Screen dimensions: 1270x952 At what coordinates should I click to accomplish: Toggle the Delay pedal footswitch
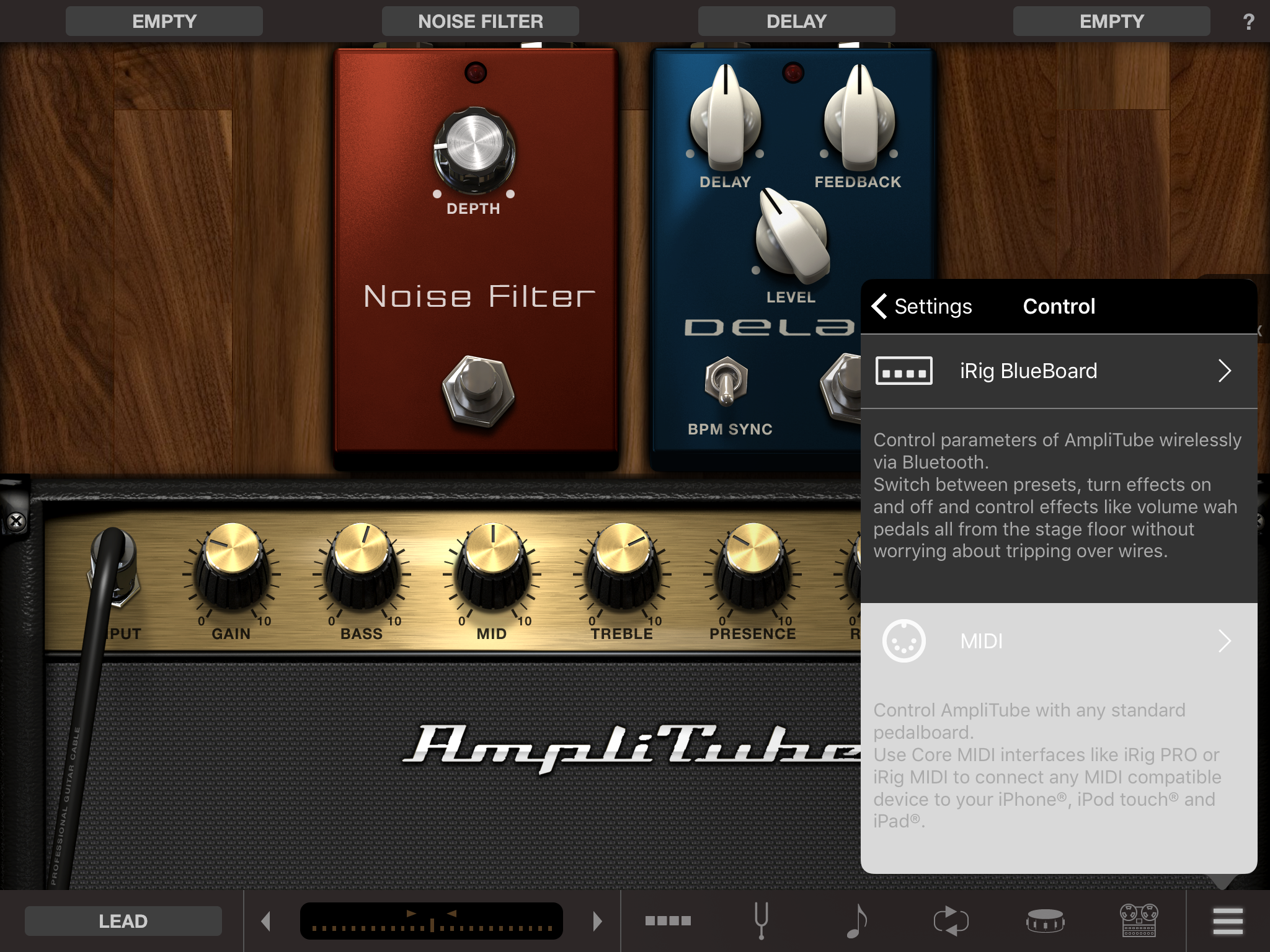click(x=842, y=387)
